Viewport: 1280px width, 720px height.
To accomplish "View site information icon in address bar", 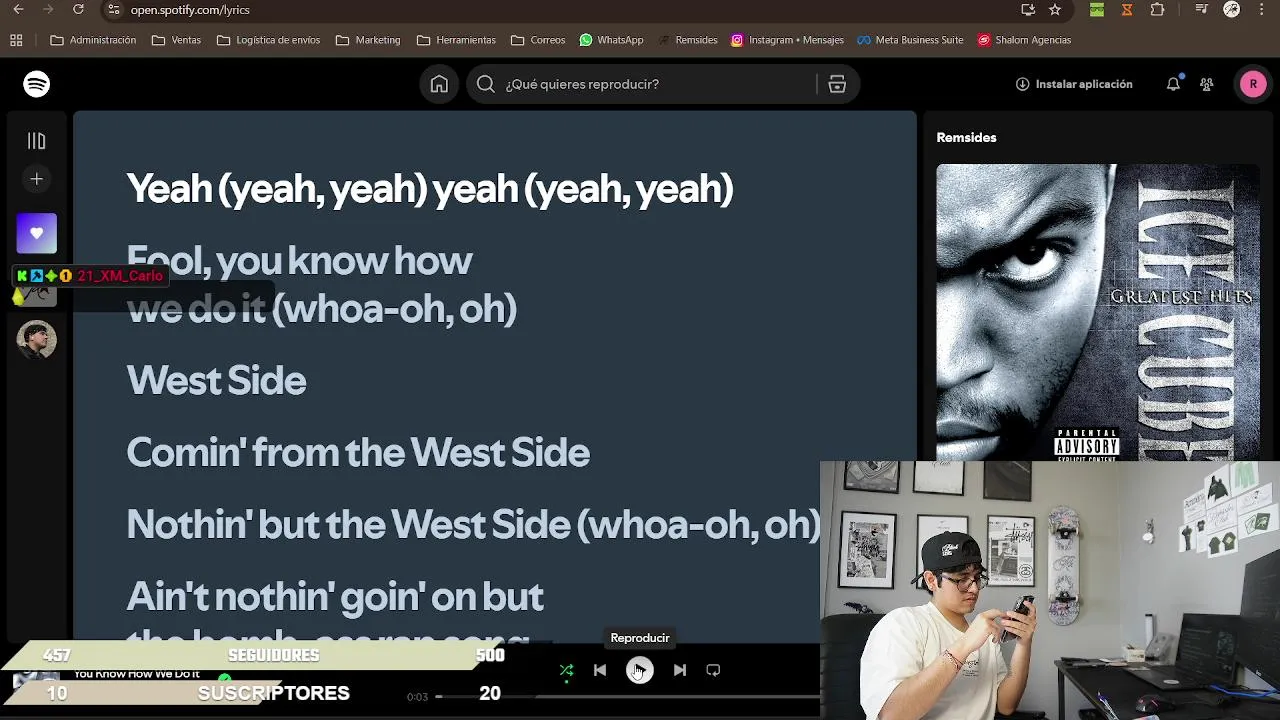I will (113, 9).
